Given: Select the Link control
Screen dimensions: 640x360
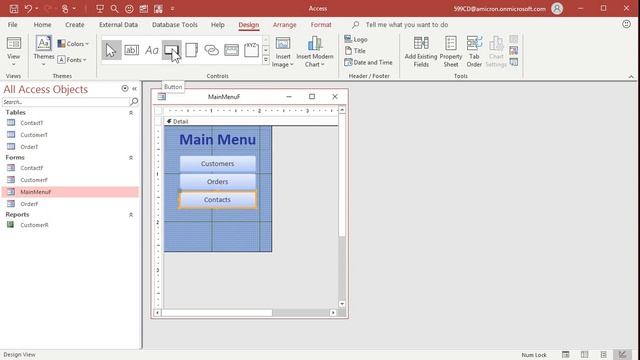Looking at the screenshot, I should coord(211,50).
